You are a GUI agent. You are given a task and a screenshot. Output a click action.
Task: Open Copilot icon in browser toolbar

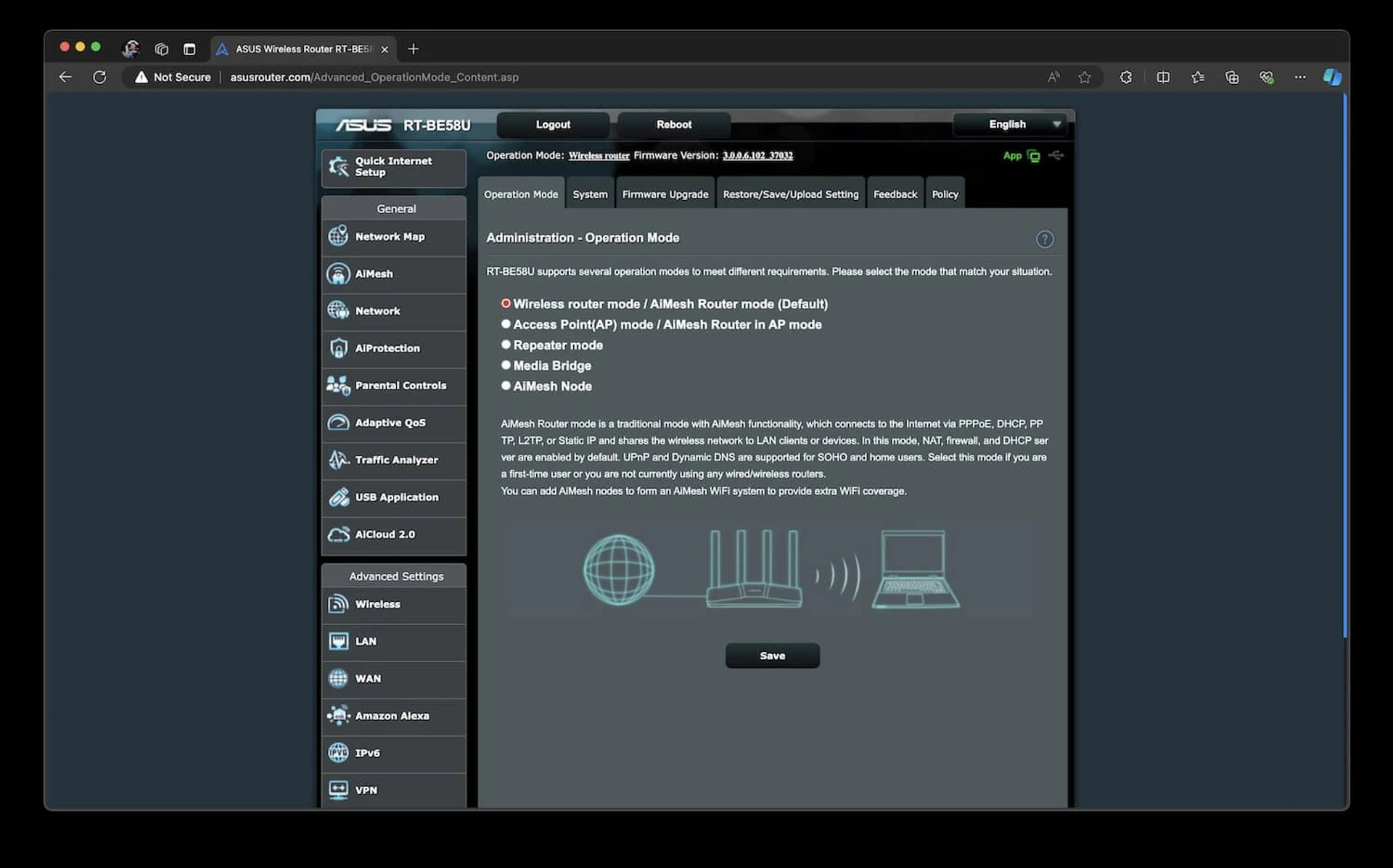click(1332, 77)
